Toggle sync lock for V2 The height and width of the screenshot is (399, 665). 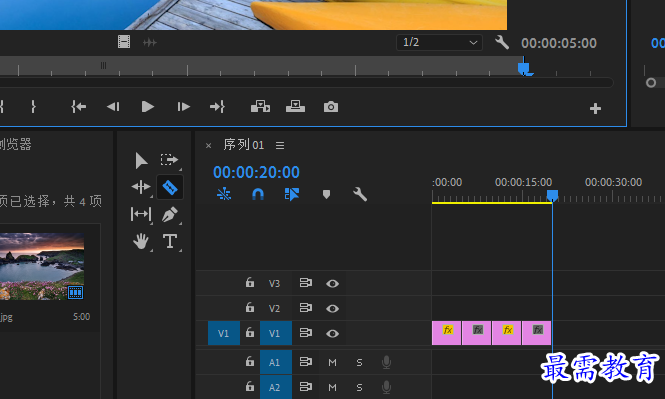coord(306,307)
